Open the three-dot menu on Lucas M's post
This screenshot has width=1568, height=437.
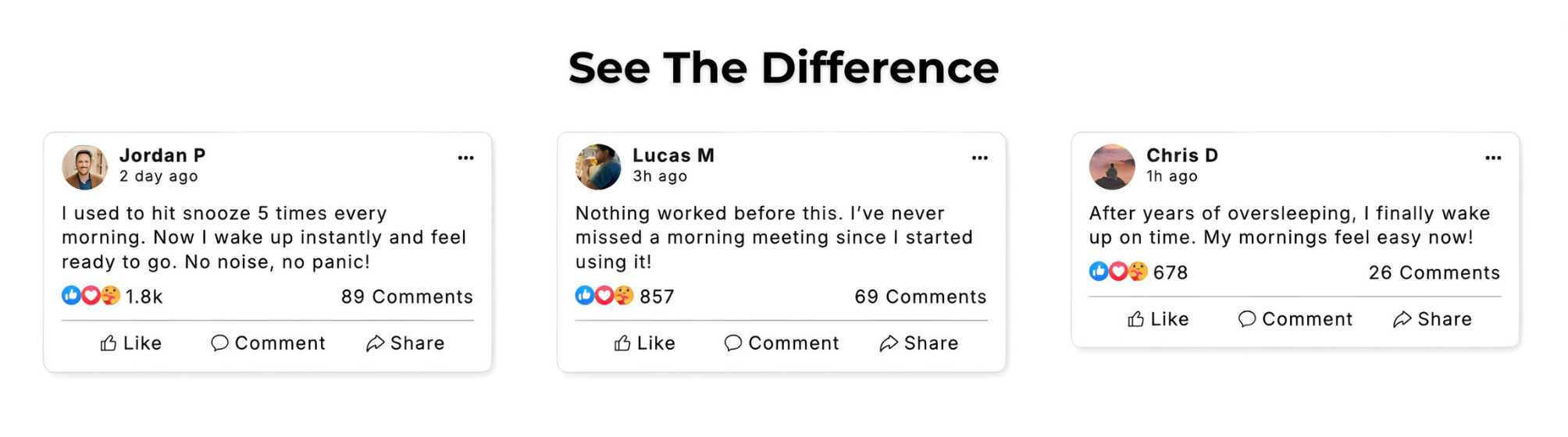click(979, 158)
